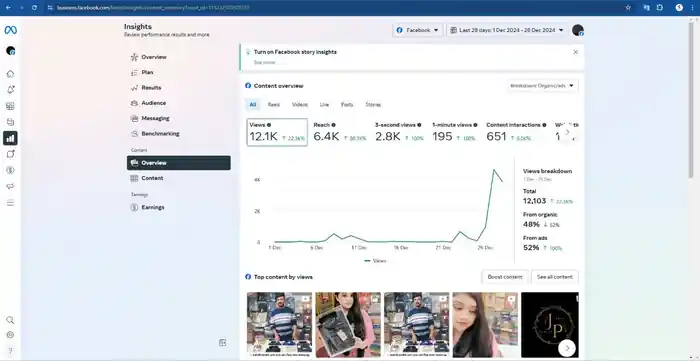Open the Help question mark icon
Screen dimensions: 700x361
click(10, 351)
